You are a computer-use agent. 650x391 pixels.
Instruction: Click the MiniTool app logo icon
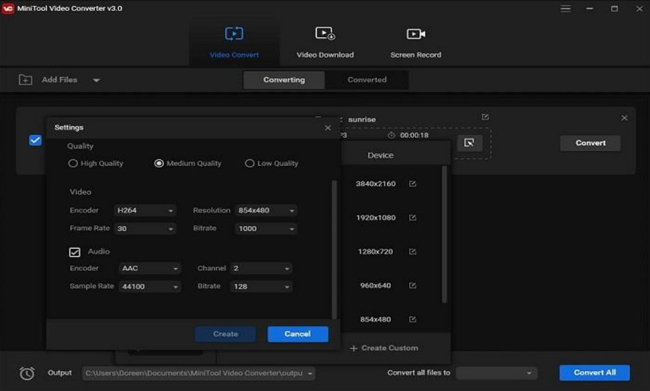(x=8, y=8)
